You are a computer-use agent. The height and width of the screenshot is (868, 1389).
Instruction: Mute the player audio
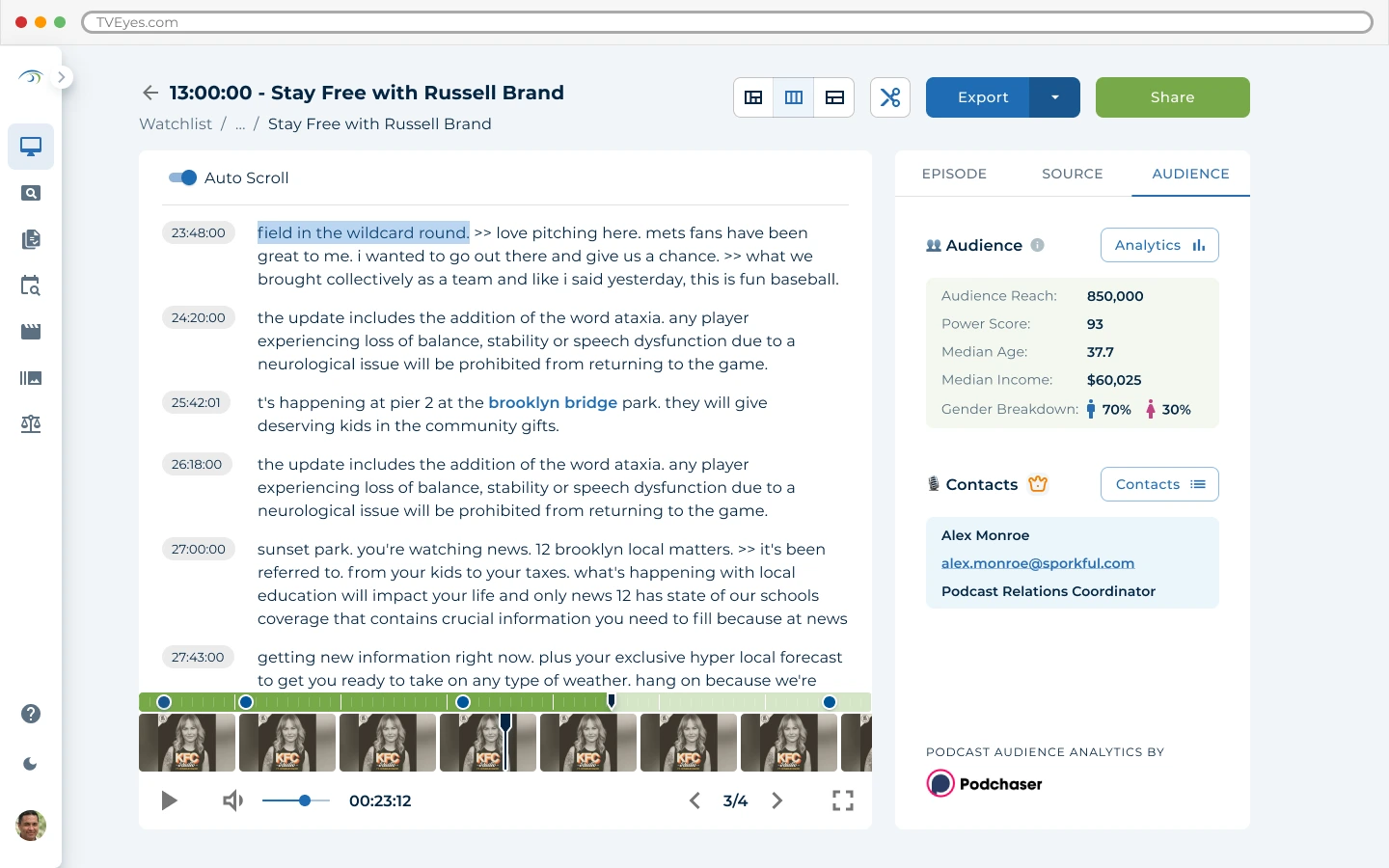pos(232,800)
